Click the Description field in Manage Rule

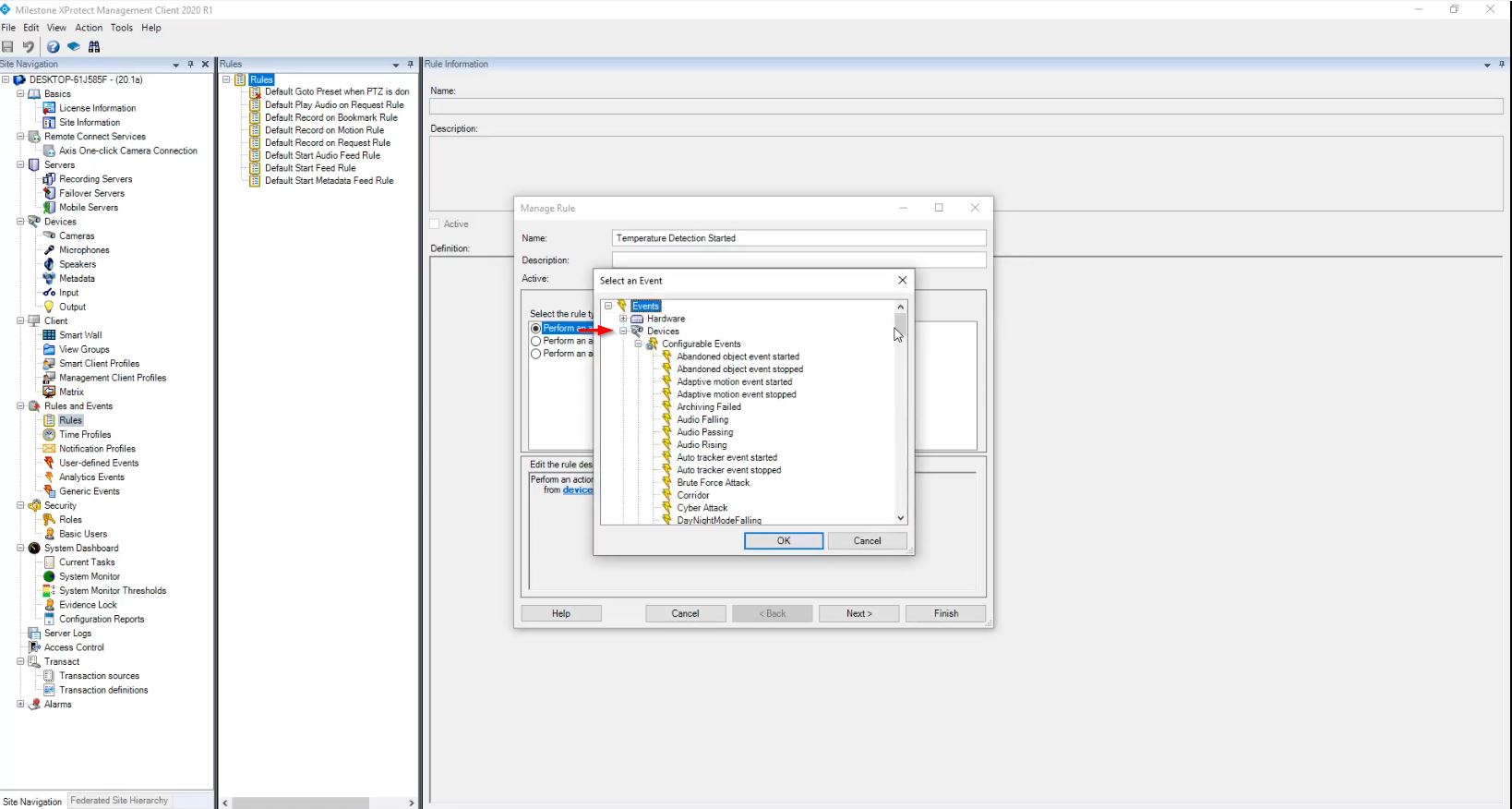[798, 260]
